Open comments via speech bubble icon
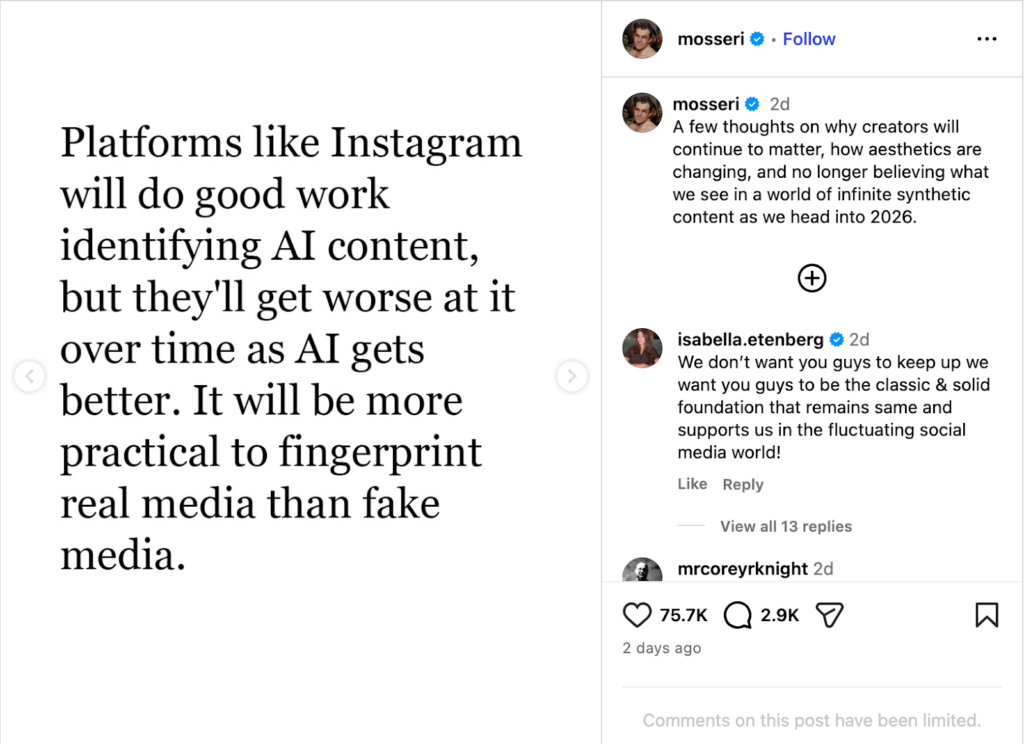 pos(737,615)
